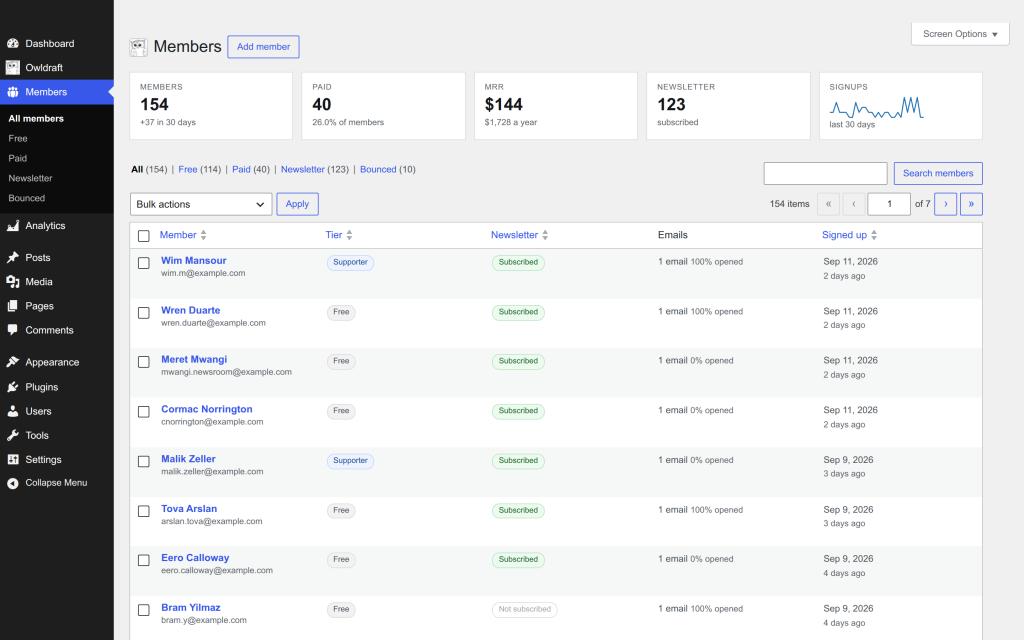Tick the Tova Arslan checkbox

click(144, 511)
